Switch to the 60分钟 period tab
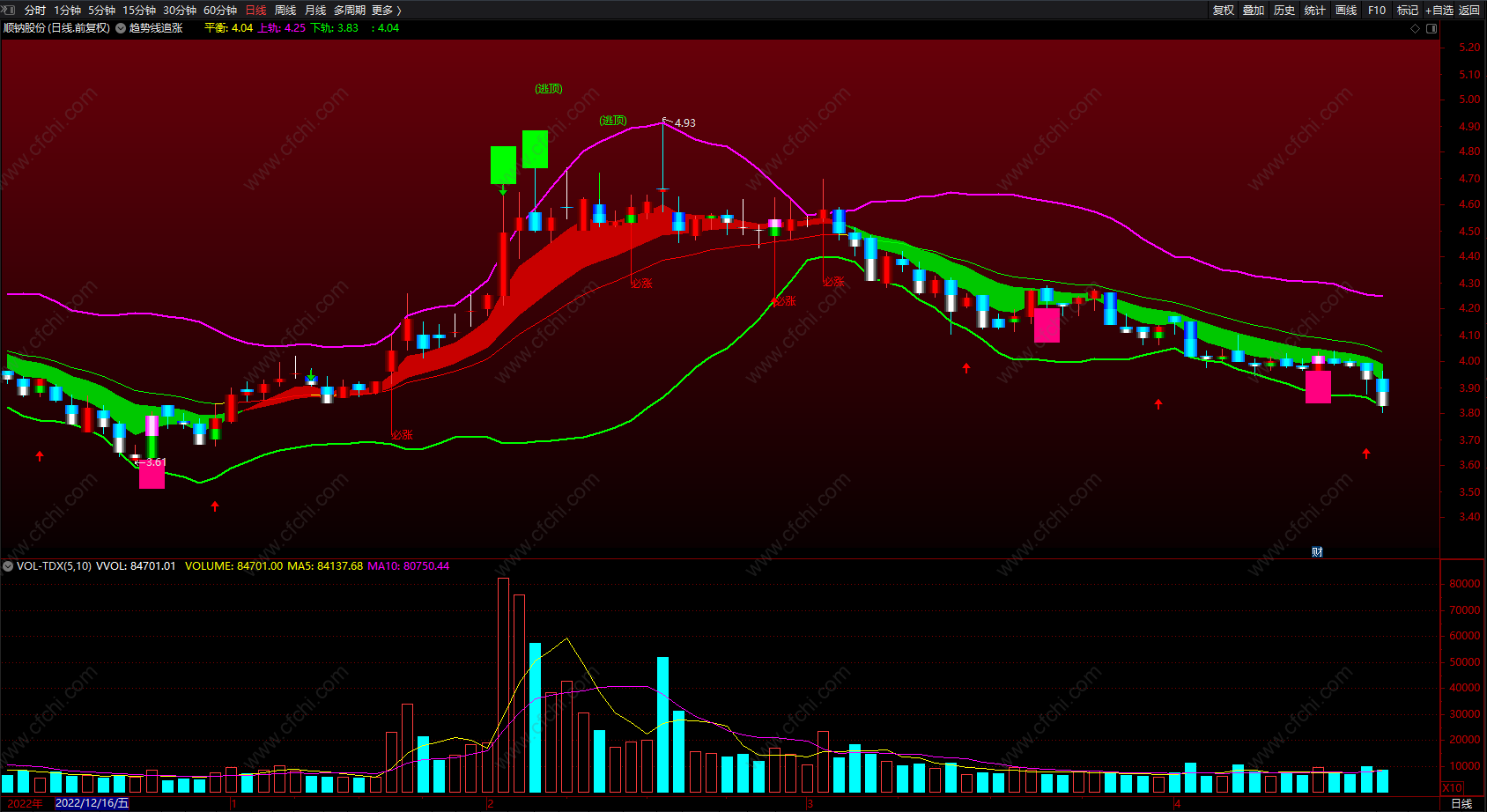1487x812 pixels. point(220,10)
